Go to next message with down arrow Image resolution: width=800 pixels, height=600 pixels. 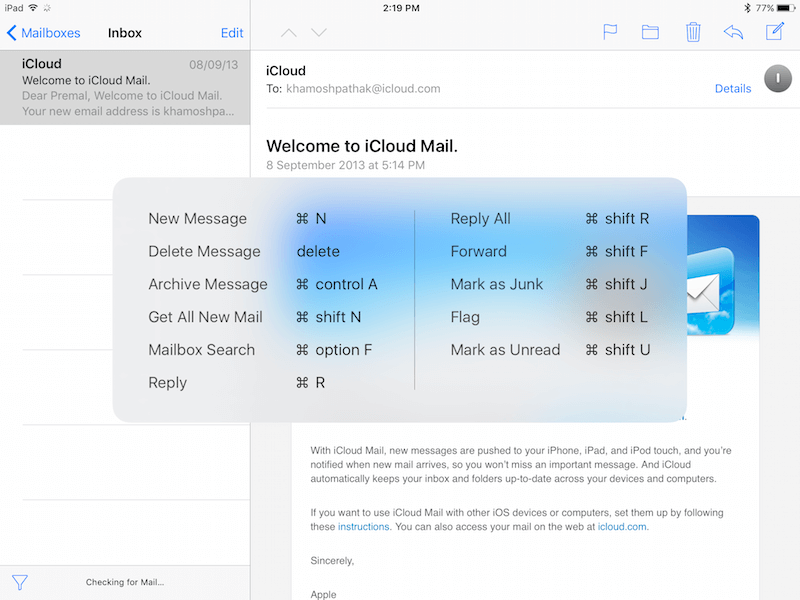(x=319, y=33)
